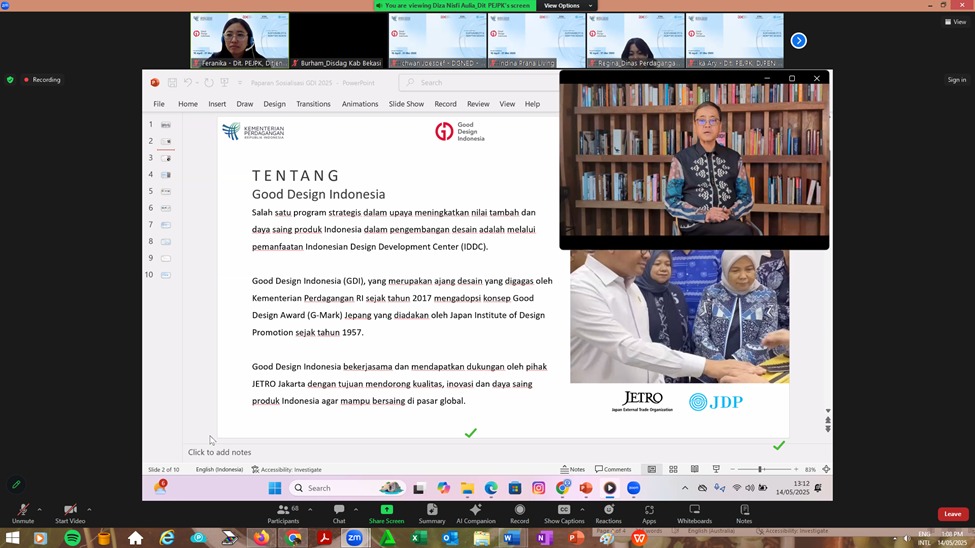This screenshot has width=975, height=548.
Task: Click Fit slide to window icon
Action: [826, 469]
